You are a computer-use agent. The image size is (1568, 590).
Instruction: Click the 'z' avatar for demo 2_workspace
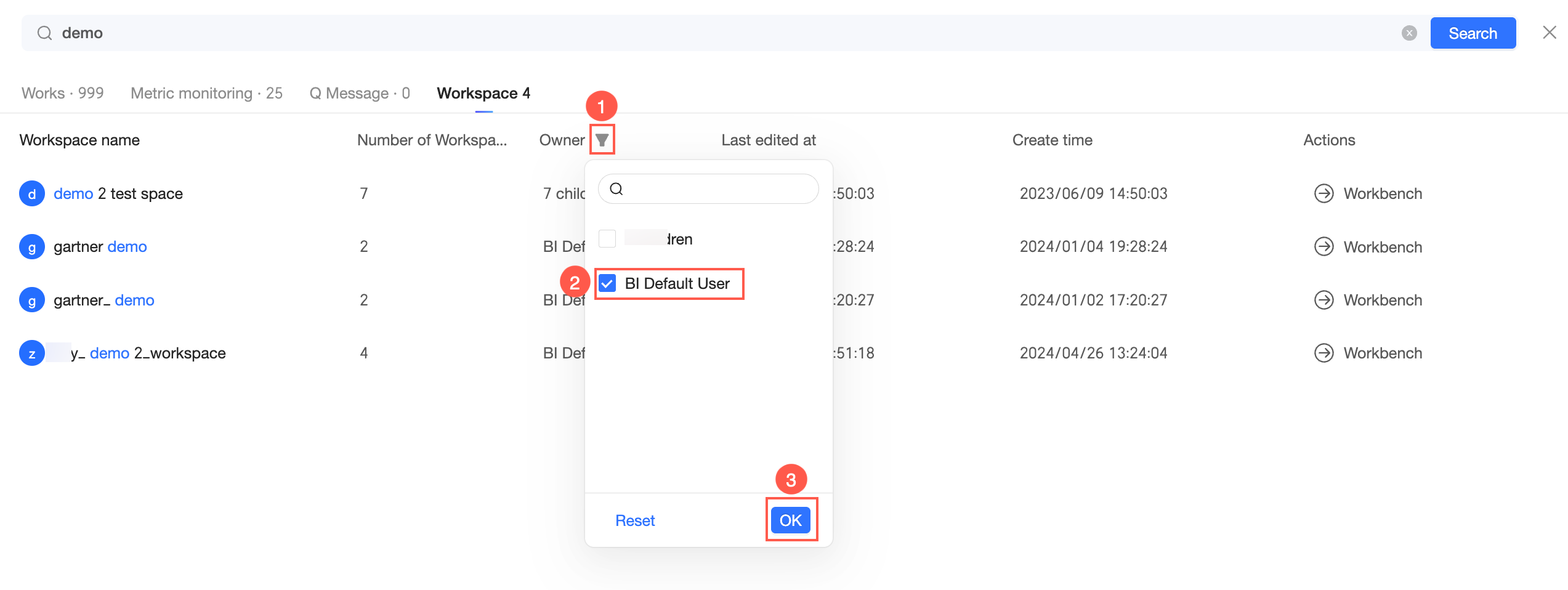pos(32,354)
